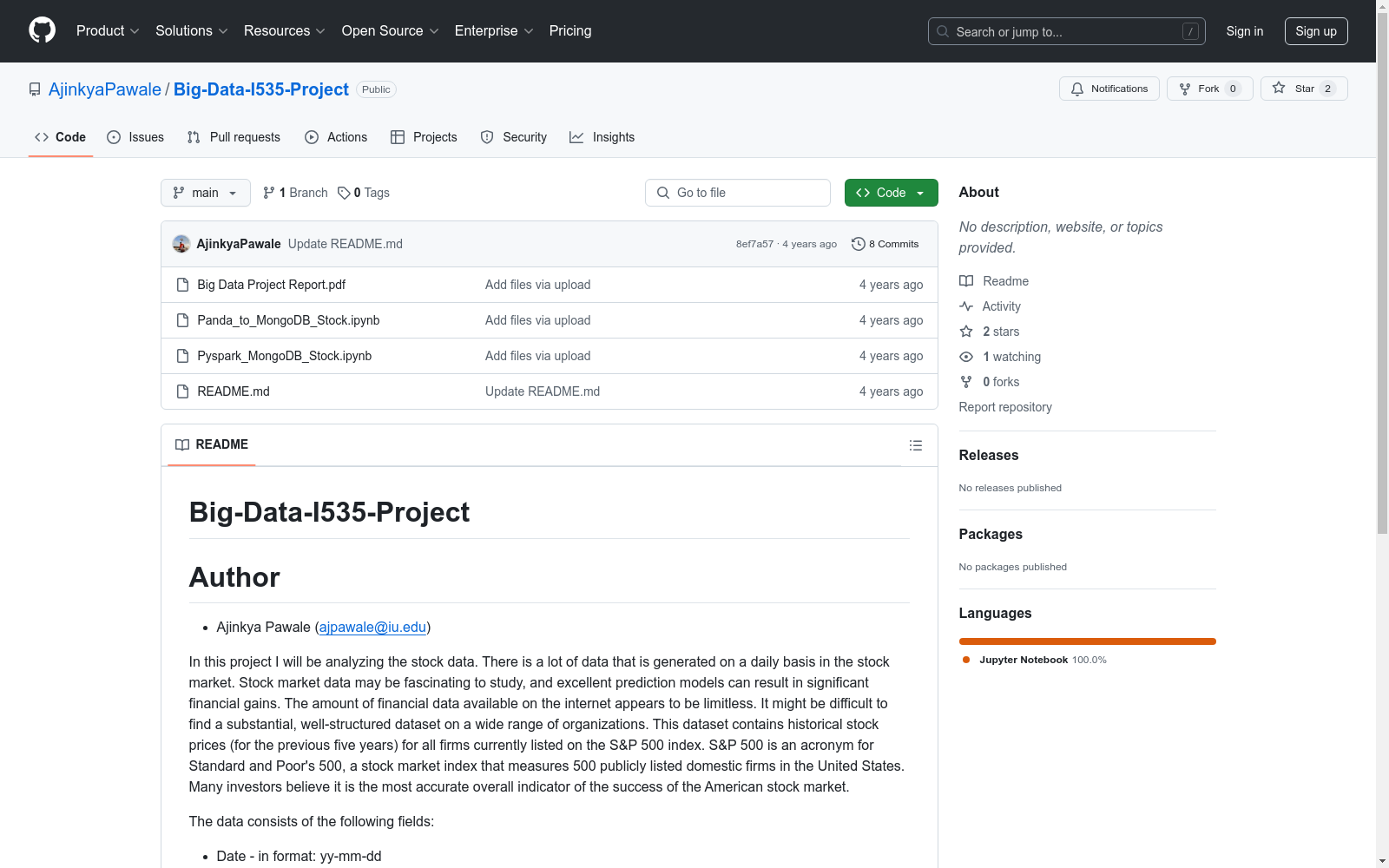Viewport: 1389px width, 868px height.
Task: Click the page vertical scrollbar thumb
Action: (x=1382, y=273)
